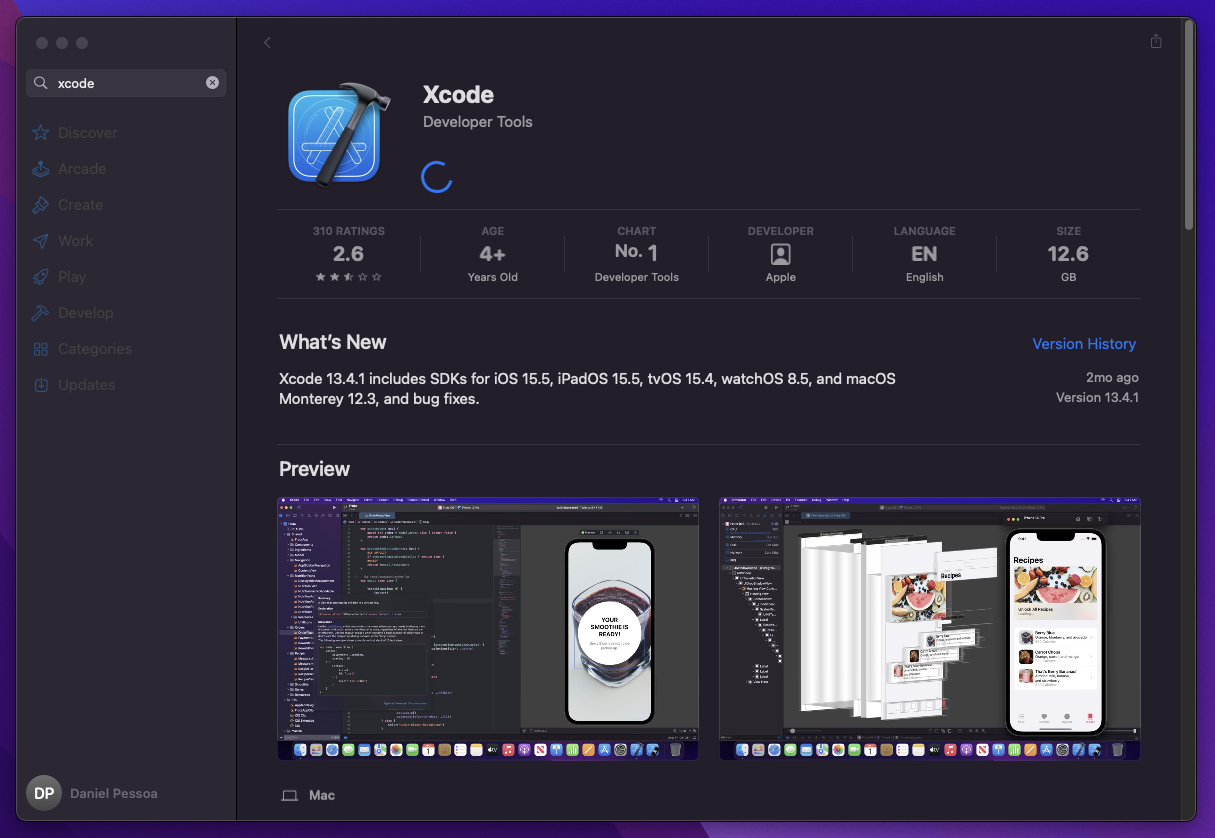Click the circular download progress indicator
The image size is (1215, 838).
coord(437,177)
